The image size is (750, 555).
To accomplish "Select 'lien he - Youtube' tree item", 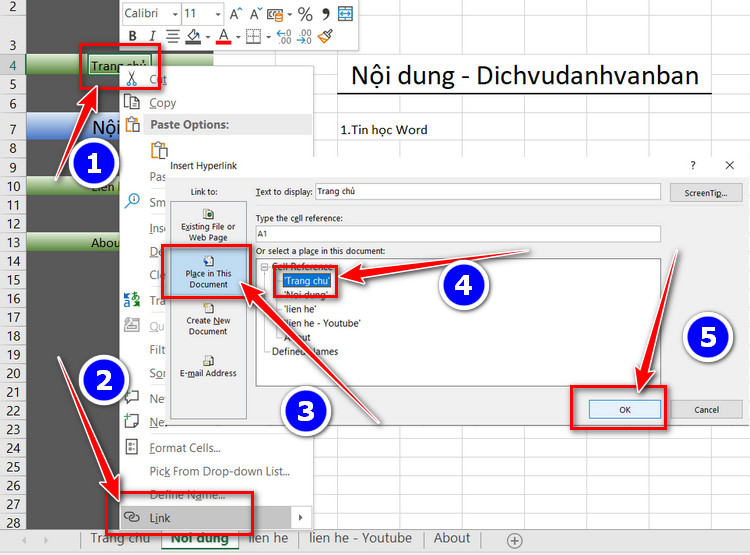I will pos(321,323).
